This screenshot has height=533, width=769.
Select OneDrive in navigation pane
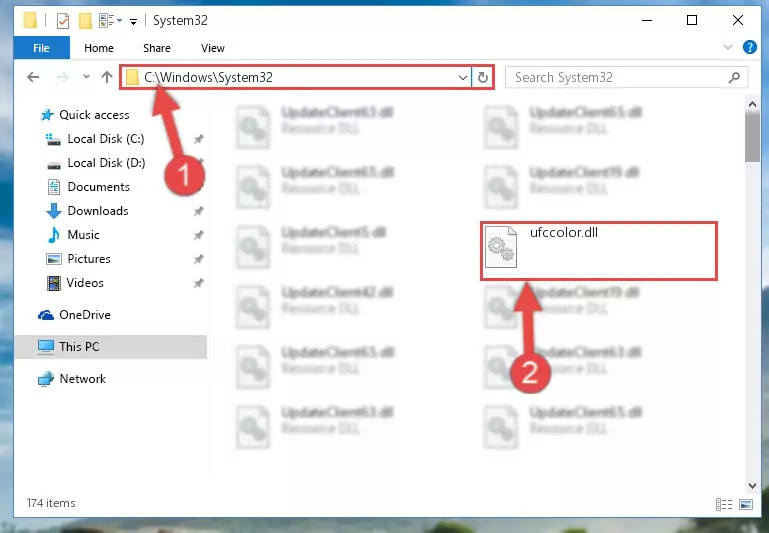[x=85, y=315]
